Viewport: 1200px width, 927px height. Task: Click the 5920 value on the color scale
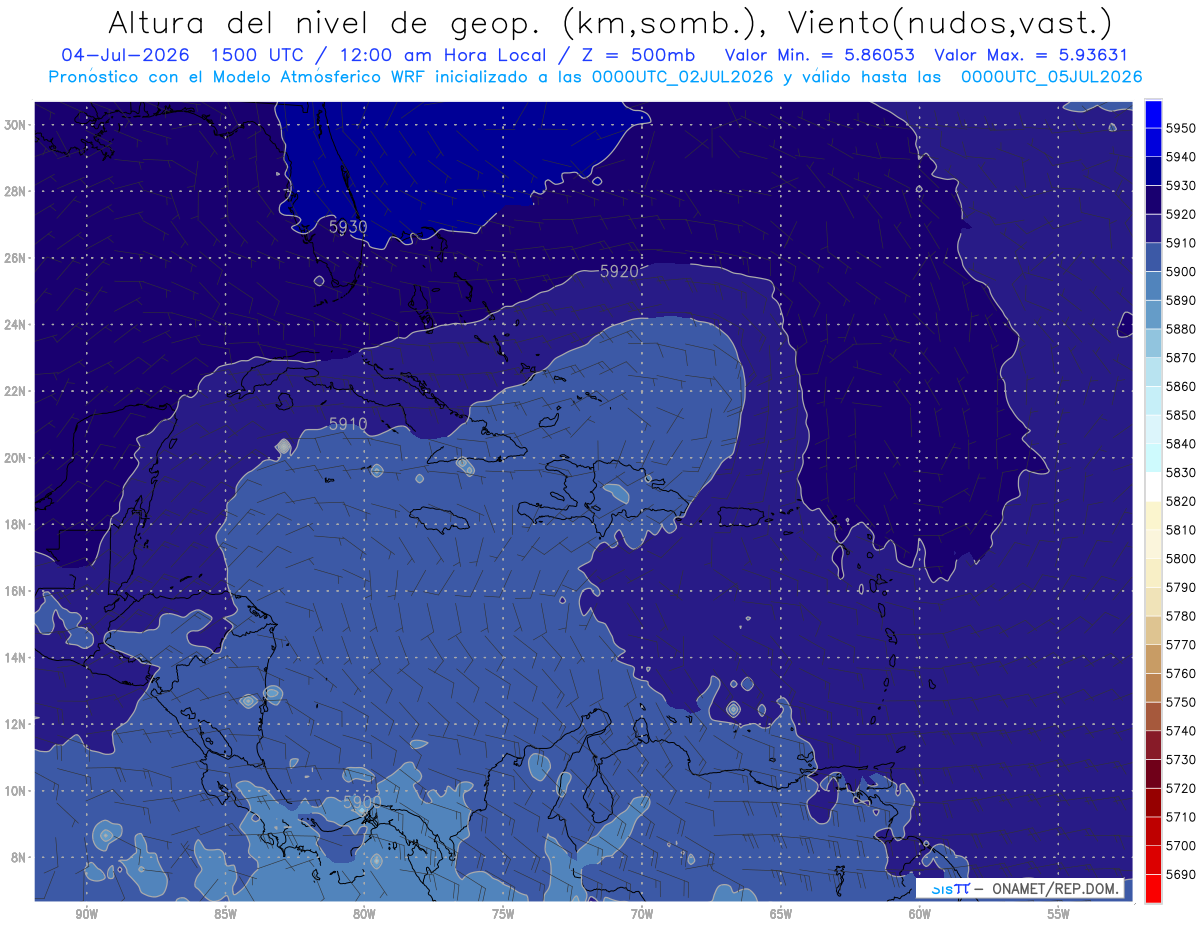(1181, 214)
